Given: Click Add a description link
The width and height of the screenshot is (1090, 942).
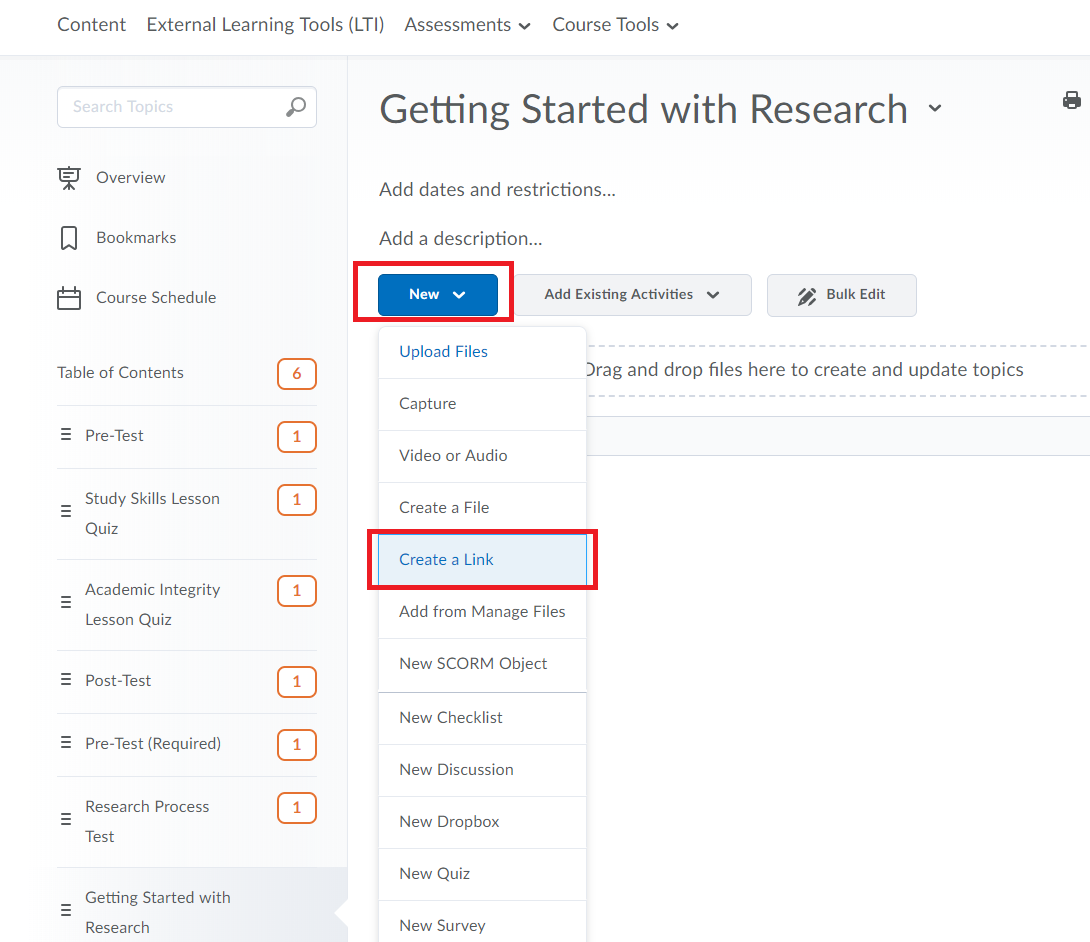Looking at the screenshot, I should (x=460, y=239).
